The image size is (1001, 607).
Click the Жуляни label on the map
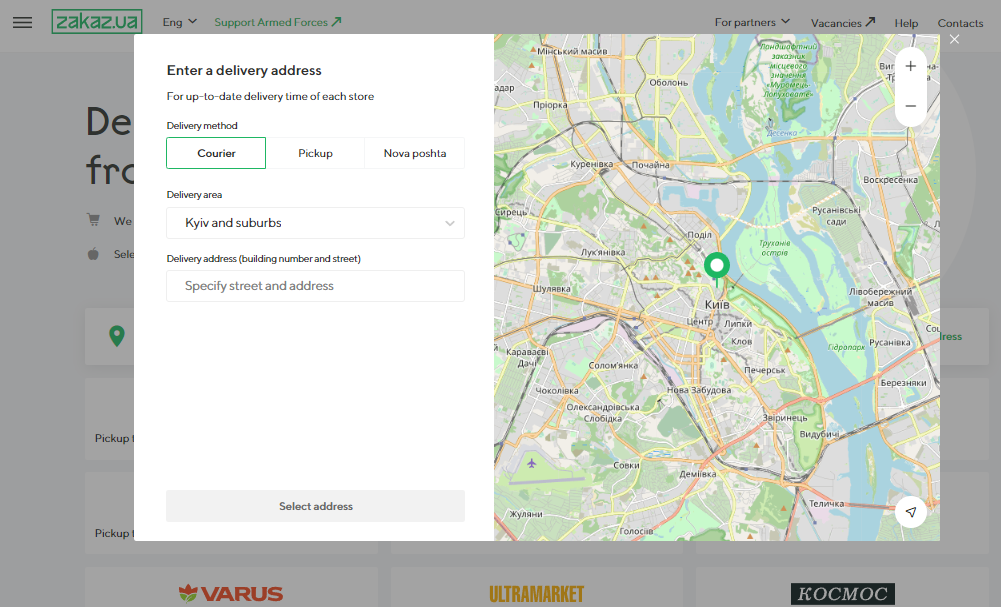[526, 514]
